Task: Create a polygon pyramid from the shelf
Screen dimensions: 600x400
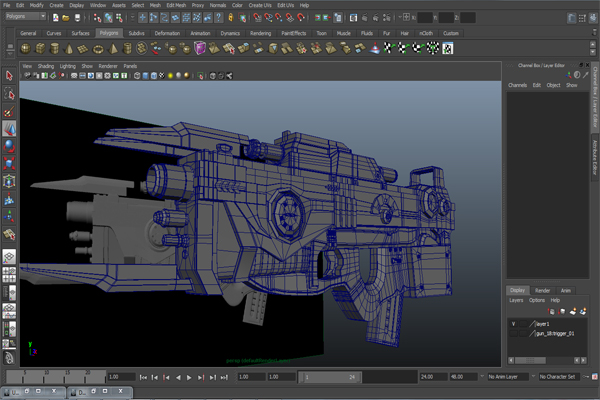Action: [113, 49]
